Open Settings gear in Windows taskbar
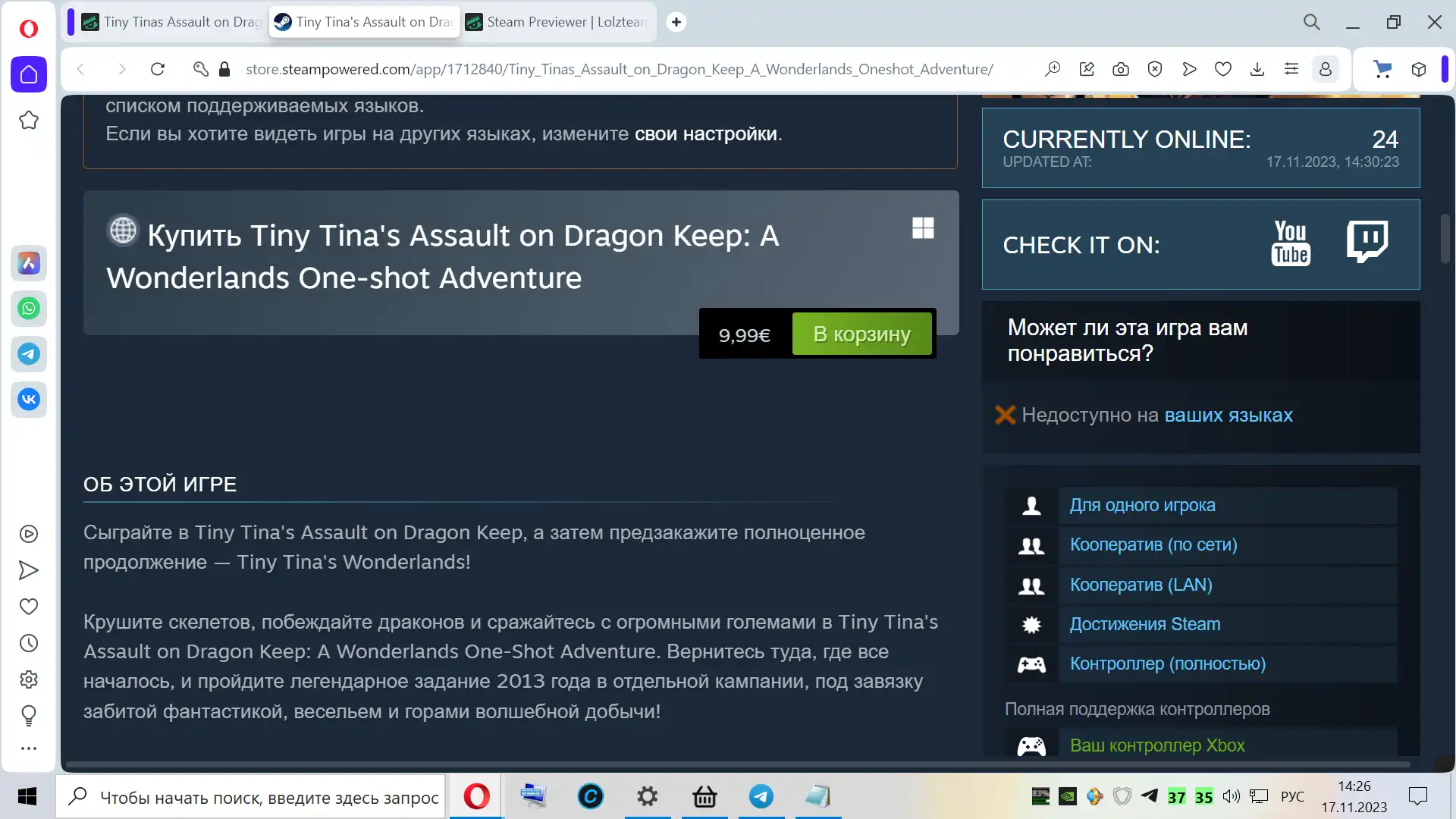1456x819 pixels. (647, 796)
